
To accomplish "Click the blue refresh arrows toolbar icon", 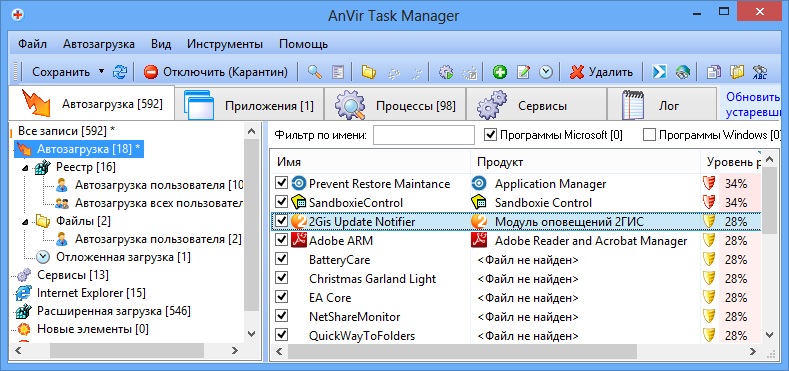I will 120,72.
